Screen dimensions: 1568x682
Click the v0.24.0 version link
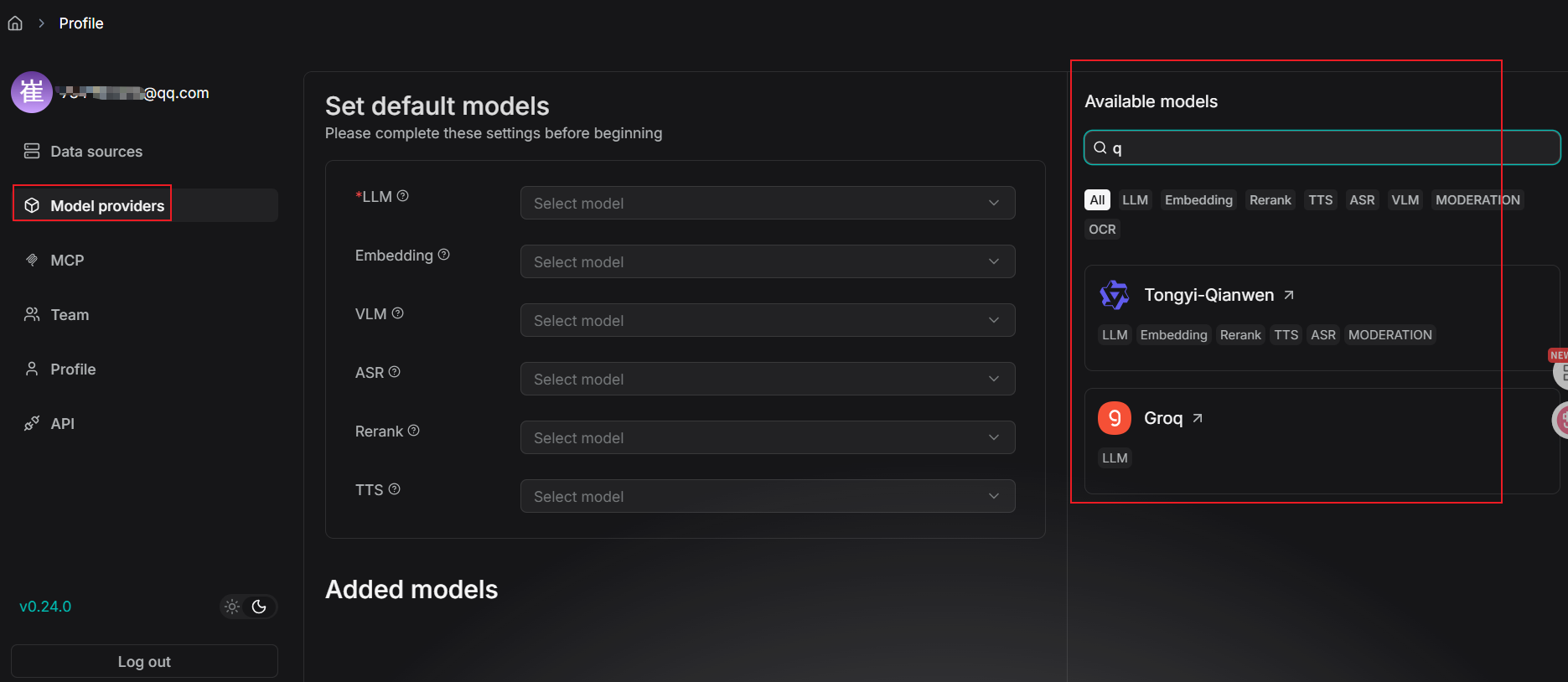(x=45, y=607)
